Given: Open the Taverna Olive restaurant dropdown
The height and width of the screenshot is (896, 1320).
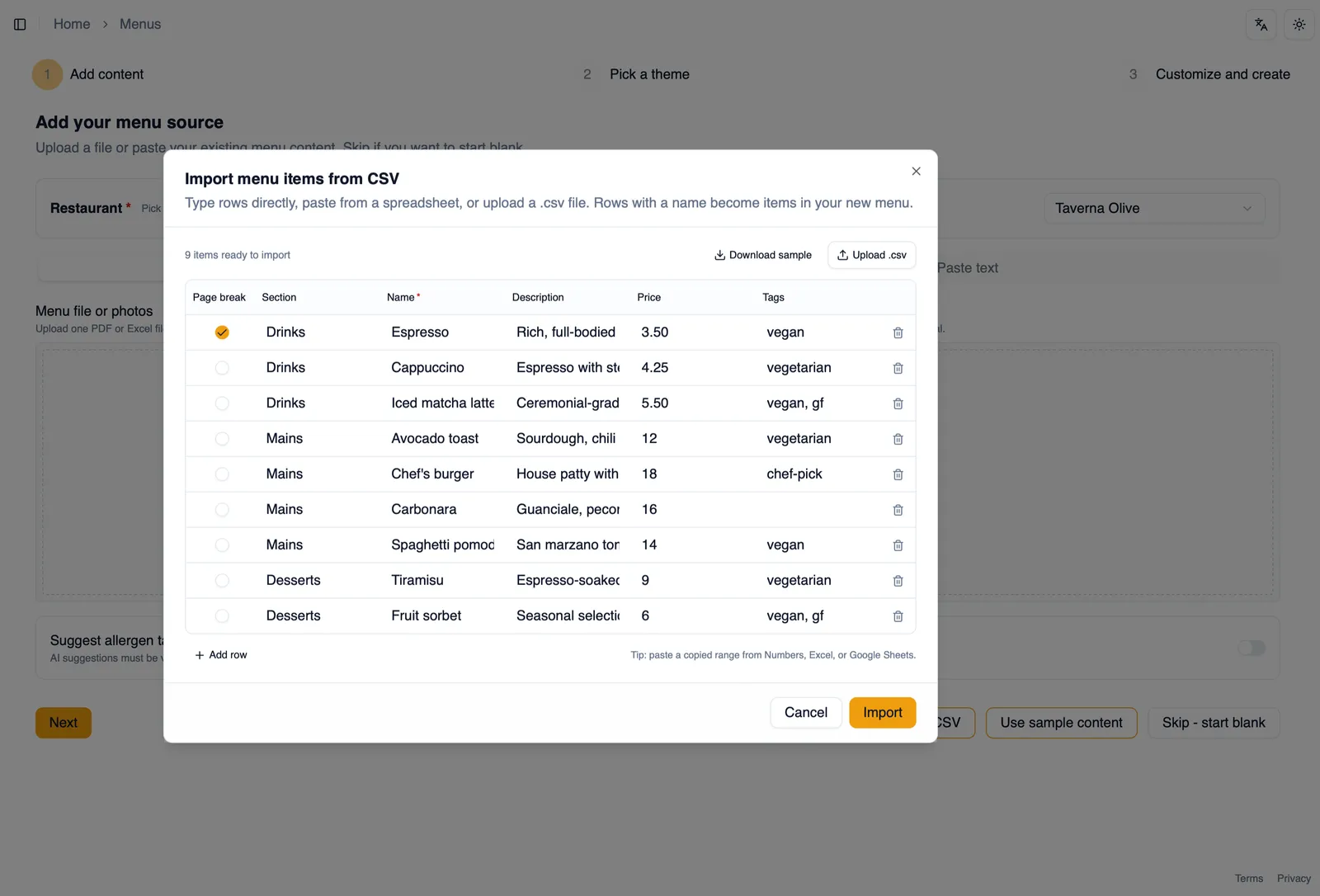Looking at the screenshot, I should tap(1153, 208).
